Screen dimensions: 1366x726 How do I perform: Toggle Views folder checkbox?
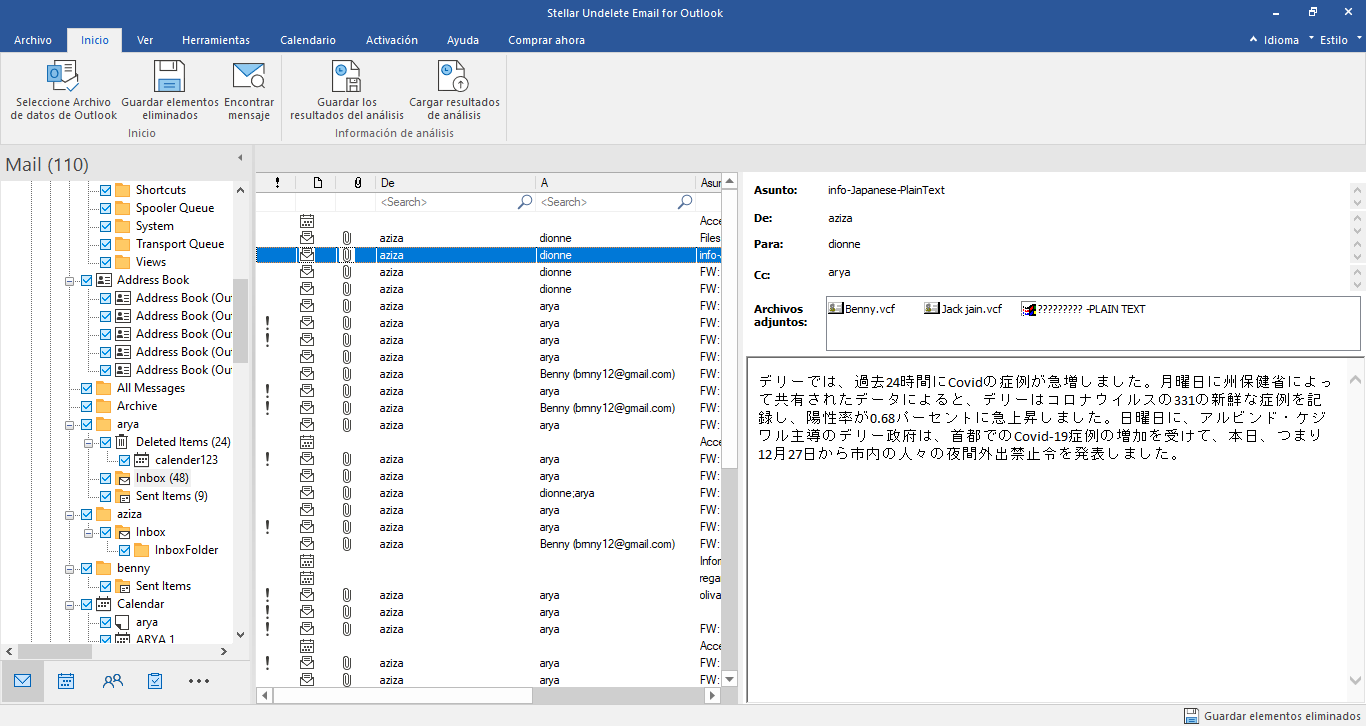(105, 262)
